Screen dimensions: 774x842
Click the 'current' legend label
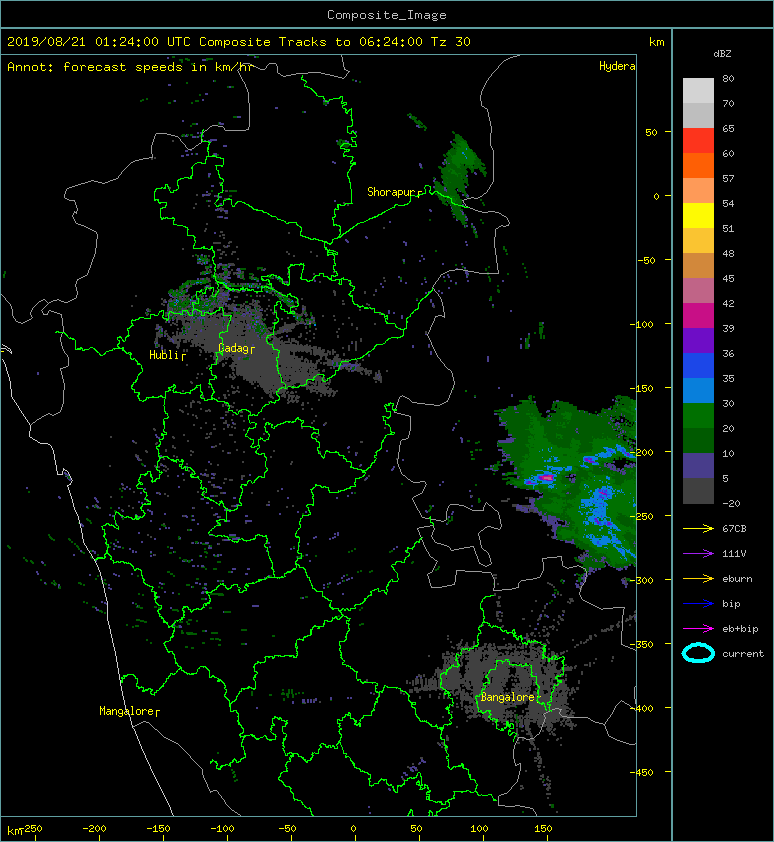click(x=743, y=654)
